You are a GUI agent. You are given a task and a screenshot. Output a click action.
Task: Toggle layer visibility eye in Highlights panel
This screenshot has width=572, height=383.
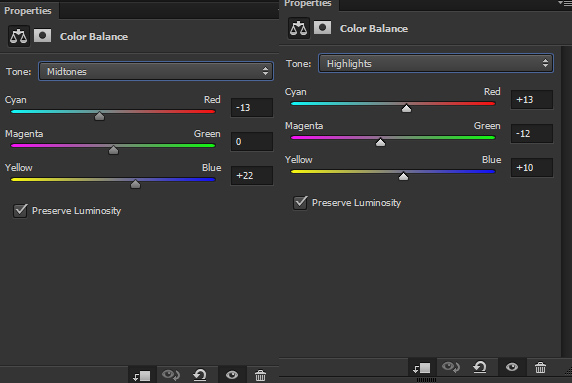coord(512,367)
